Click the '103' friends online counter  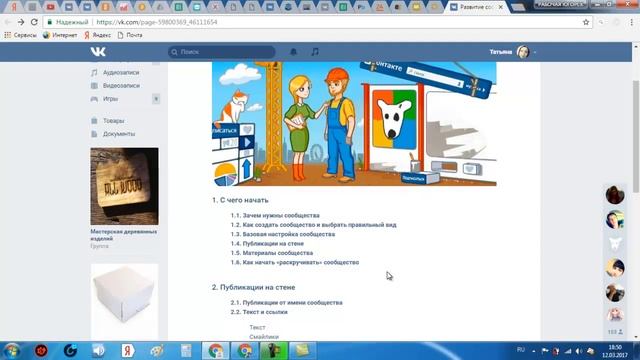coord(615,332)
